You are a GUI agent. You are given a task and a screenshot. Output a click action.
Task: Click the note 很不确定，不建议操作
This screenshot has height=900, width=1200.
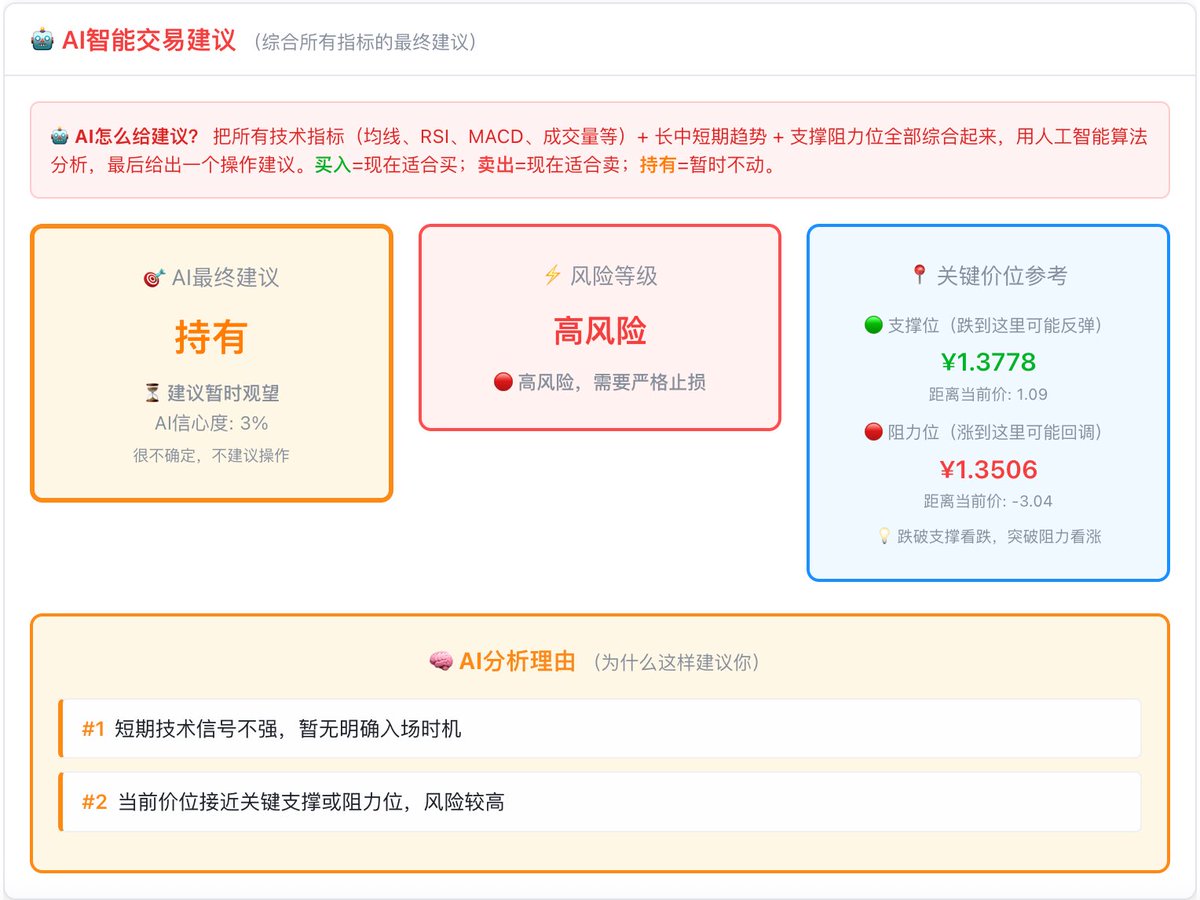(x=211, y=455)
